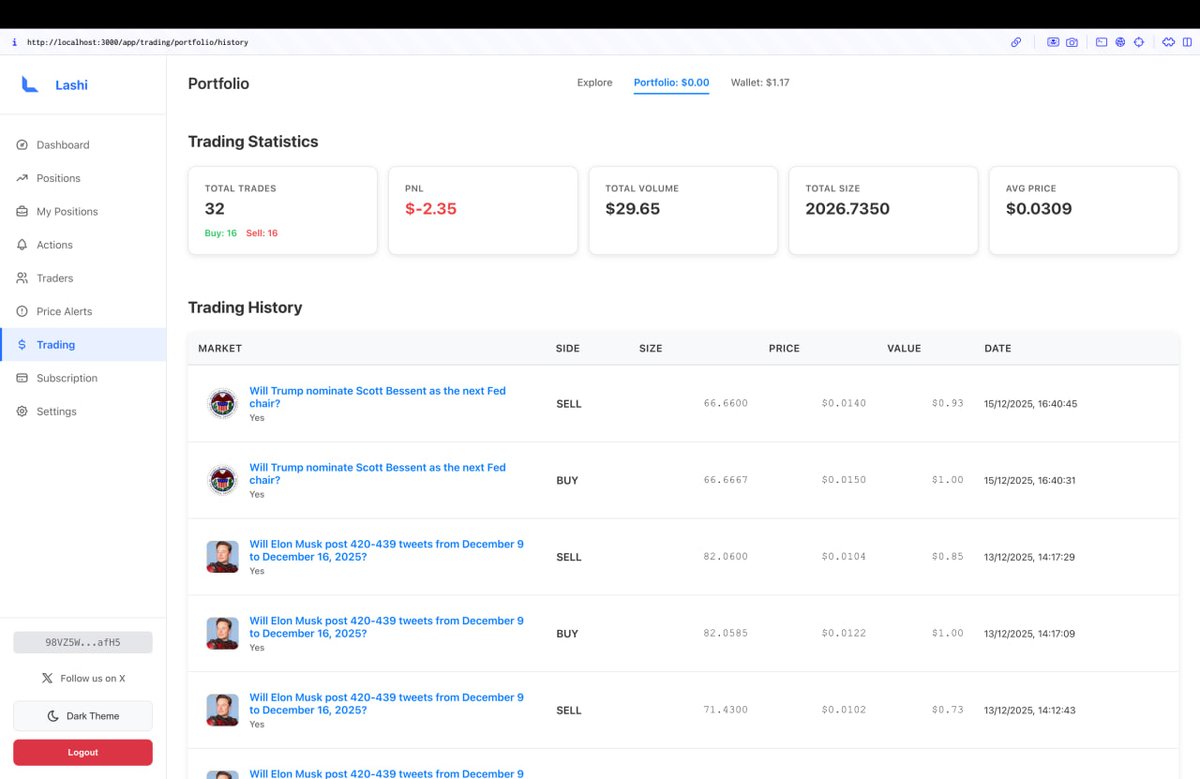
Task: Click the Traders people icon
Action: point(22,278)
